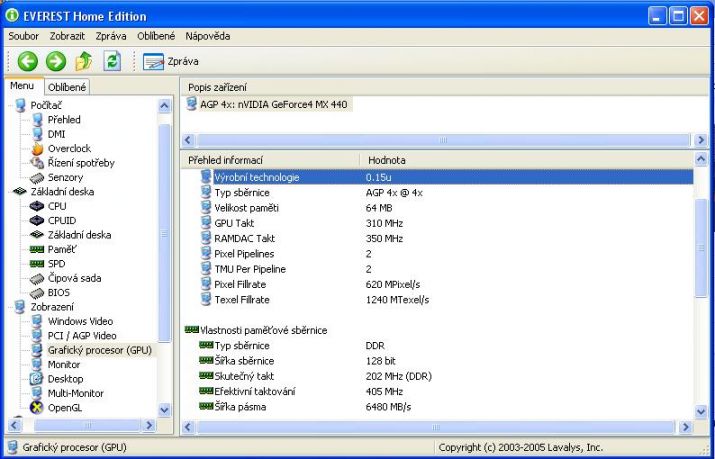This screenshot has width=715, height=459.
Task: Click the details list scroll-down arrow
Action: [701, 412]
